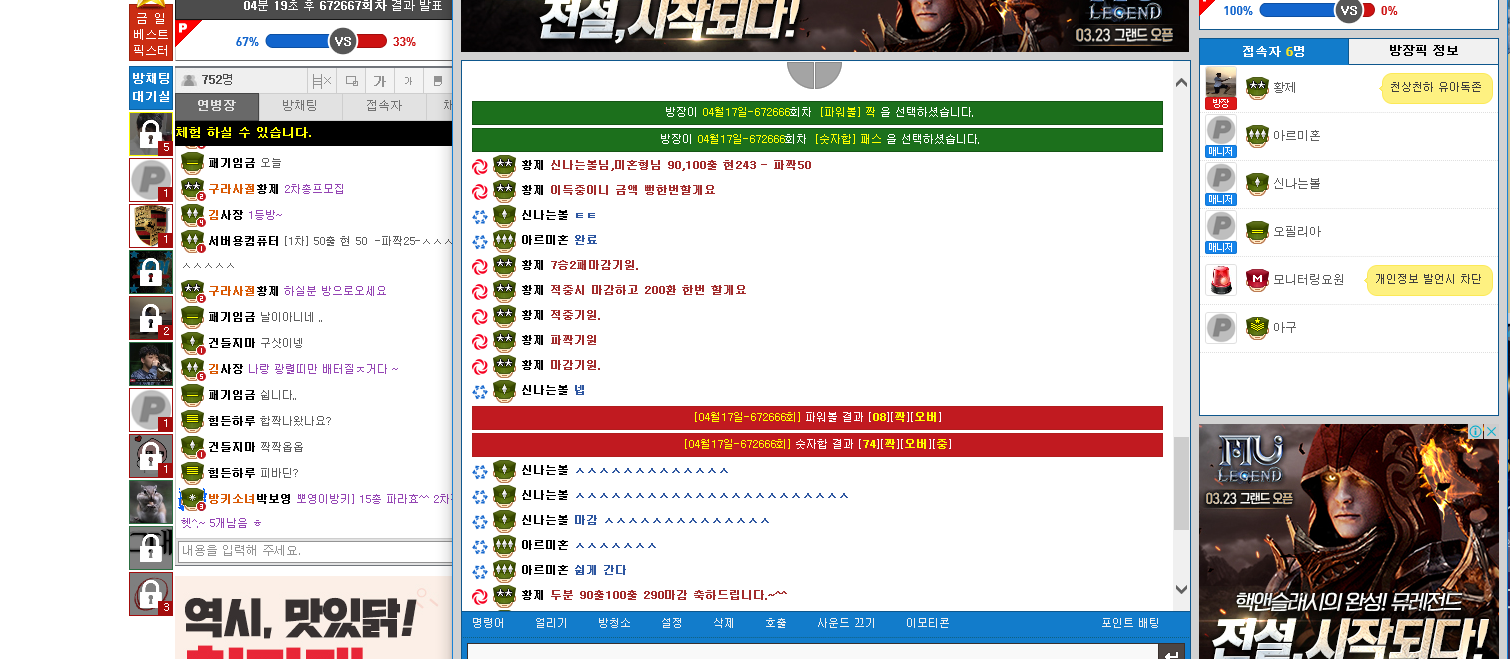Click the send arrow button beside chat input
The image size is (1510, 659).
click(x=1171, y=652)
